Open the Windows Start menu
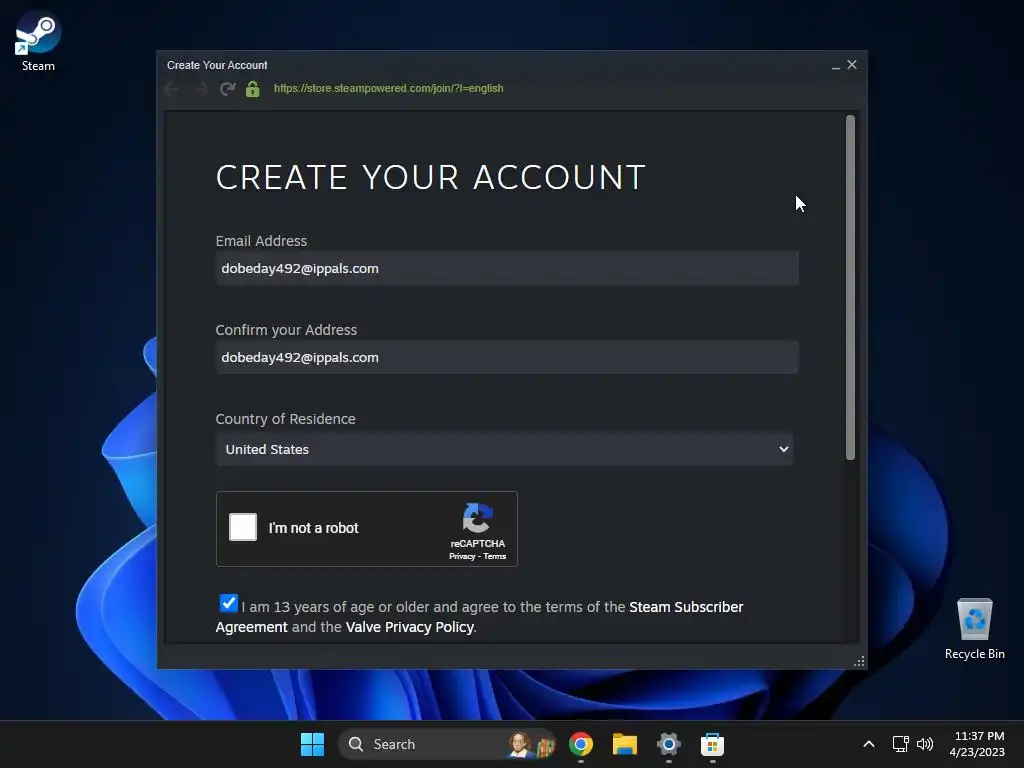Image resolution: width=1024 pixels, height=768 pixels. coord(312,744)
